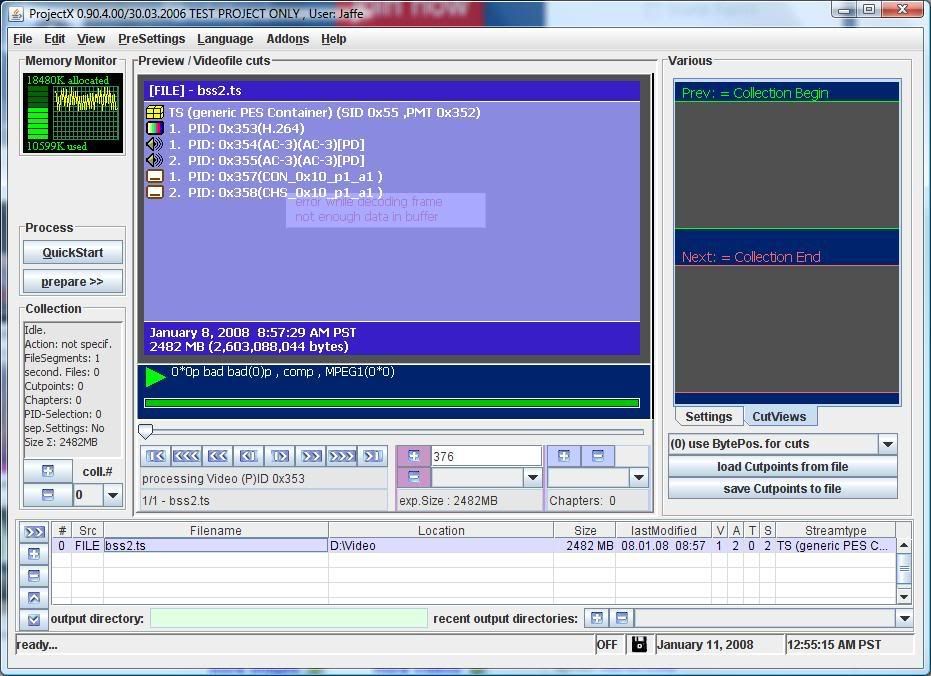931x676 pixels.
Task: Click the green preview progress bar
Action: [392, 403]
